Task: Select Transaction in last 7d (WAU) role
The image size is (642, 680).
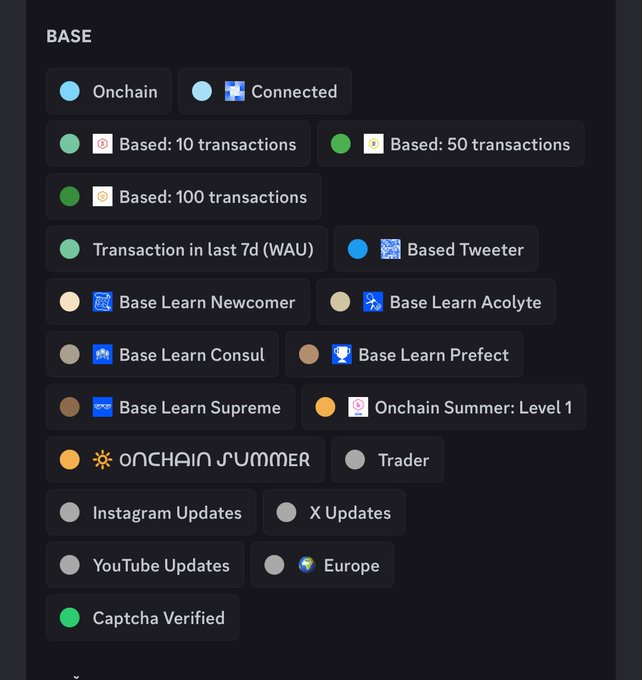Action: click(187, 249)
